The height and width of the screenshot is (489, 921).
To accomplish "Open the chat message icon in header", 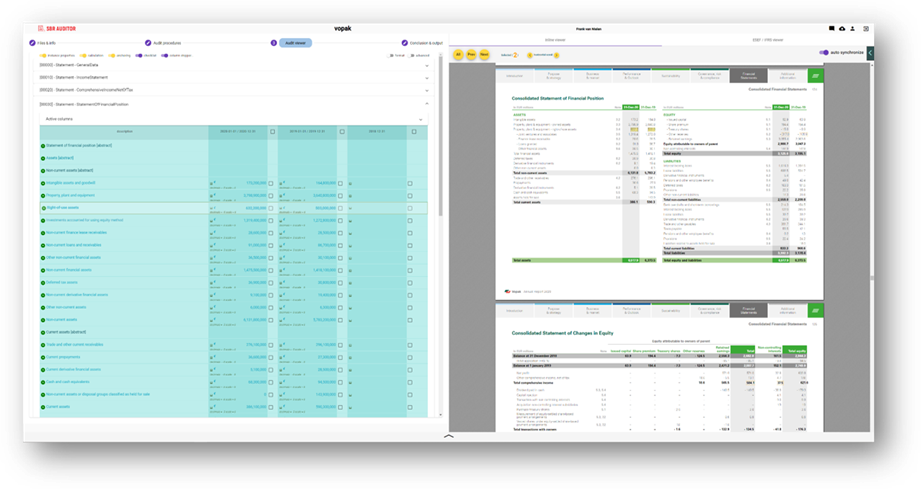I will pyautogui.click(x=830, y=29).
